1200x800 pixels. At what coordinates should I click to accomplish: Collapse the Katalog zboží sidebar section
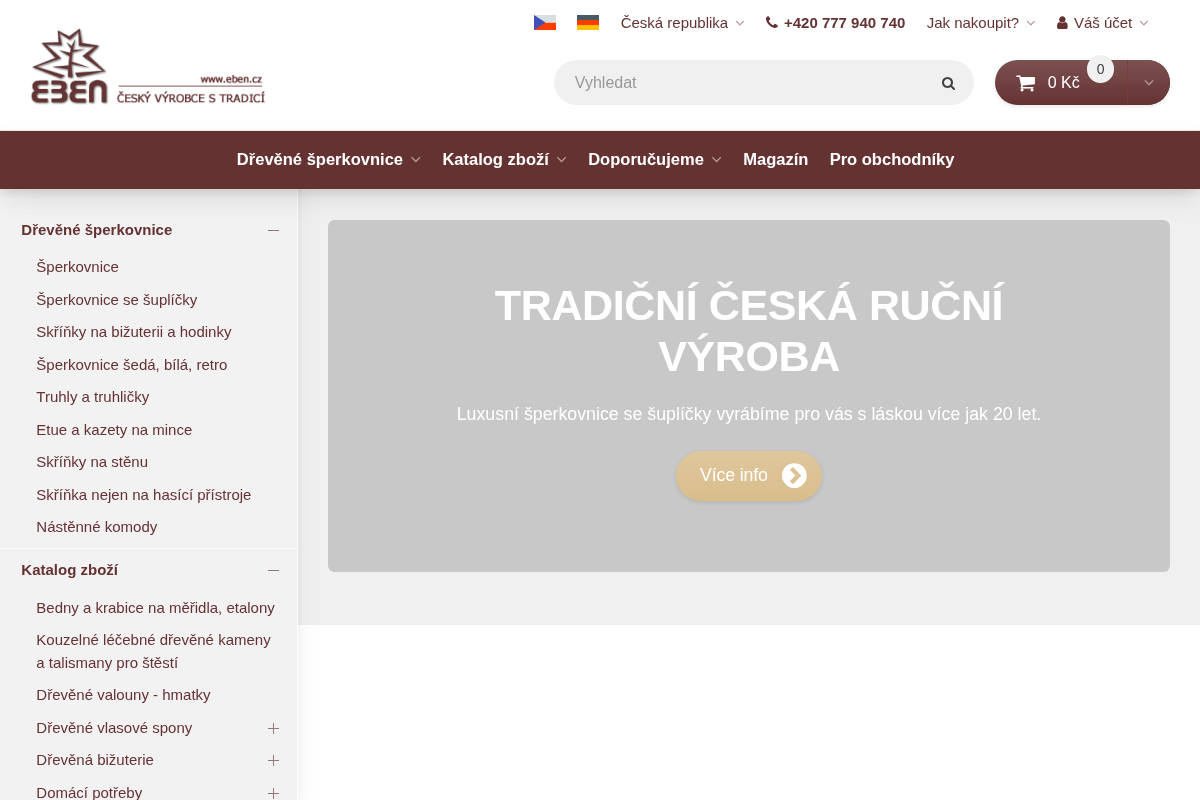[x=273, y=570]
